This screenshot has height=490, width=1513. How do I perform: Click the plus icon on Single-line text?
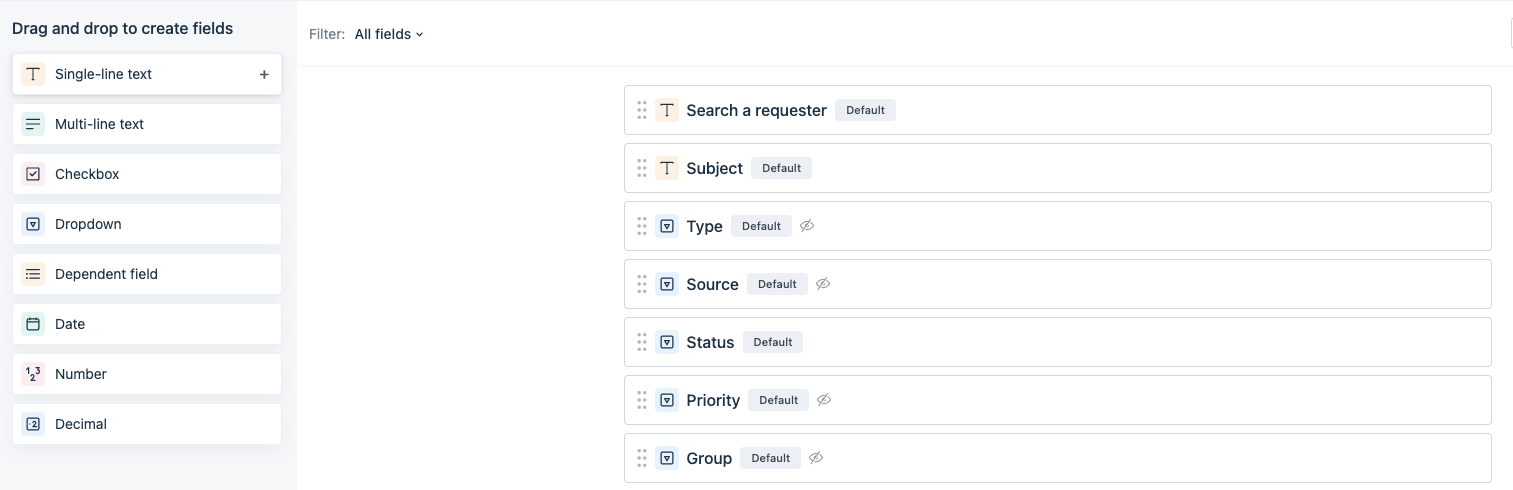pos(264,74)
